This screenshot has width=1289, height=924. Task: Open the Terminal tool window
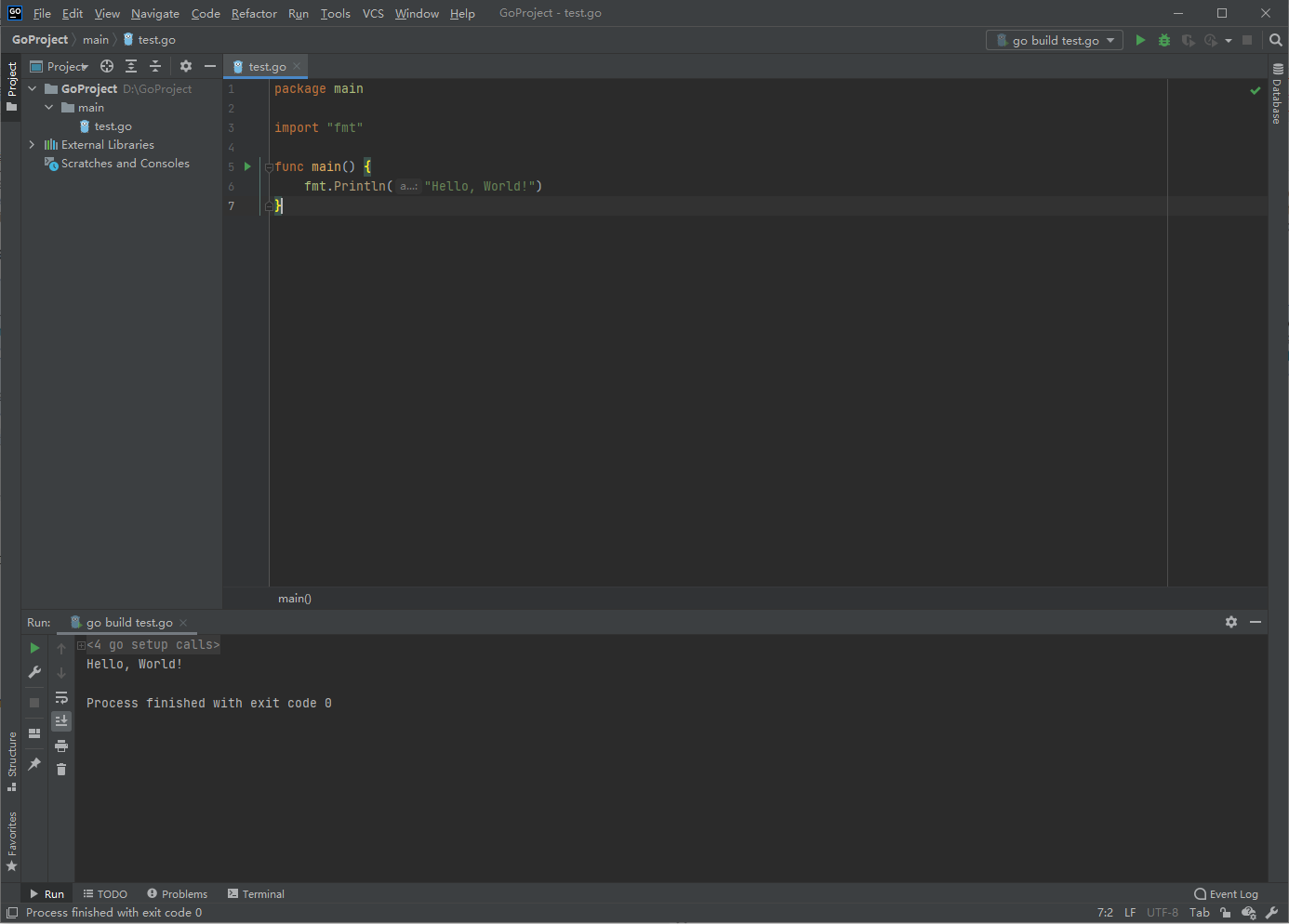[256, 893]
